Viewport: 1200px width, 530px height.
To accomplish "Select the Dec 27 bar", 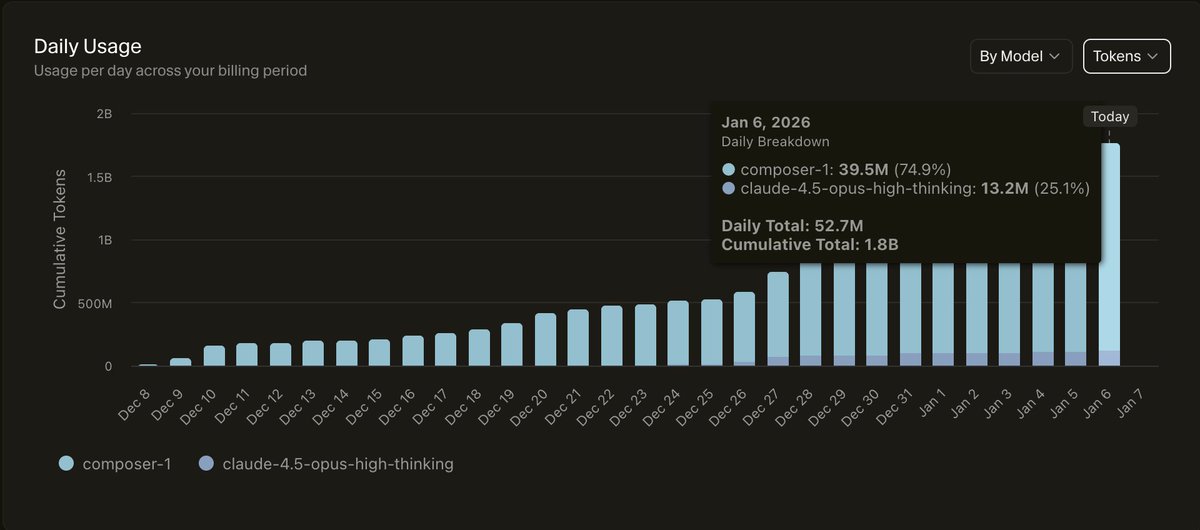I will (x=778, y=319).
